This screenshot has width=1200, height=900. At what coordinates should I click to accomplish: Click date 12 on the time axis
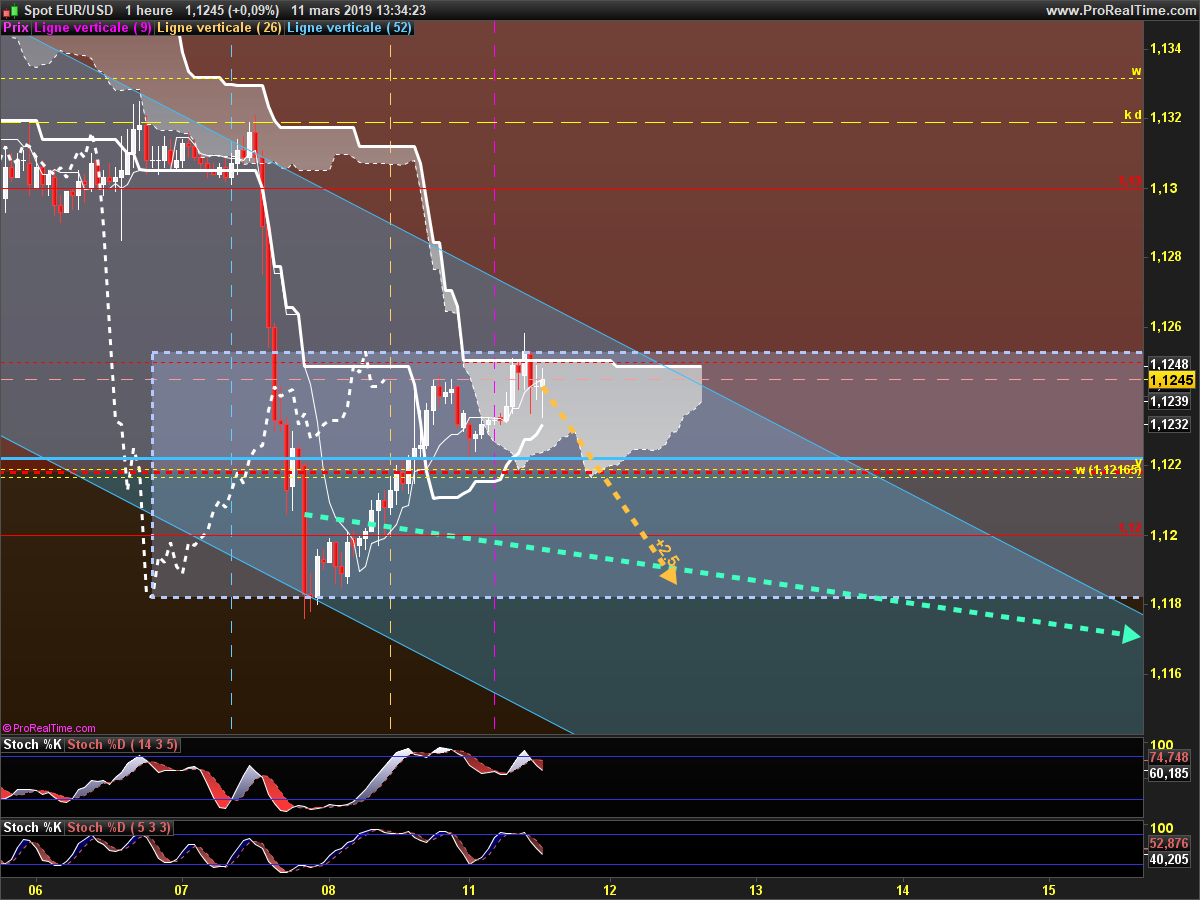click(610, 889)
